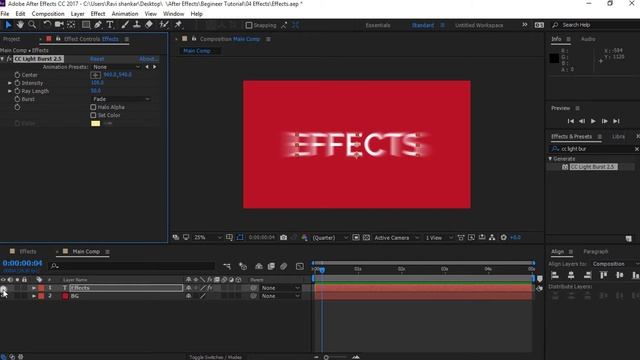Open the Composition menu
Image resolution: width=640 pixels, height=360 pixels.
point(48,14)
